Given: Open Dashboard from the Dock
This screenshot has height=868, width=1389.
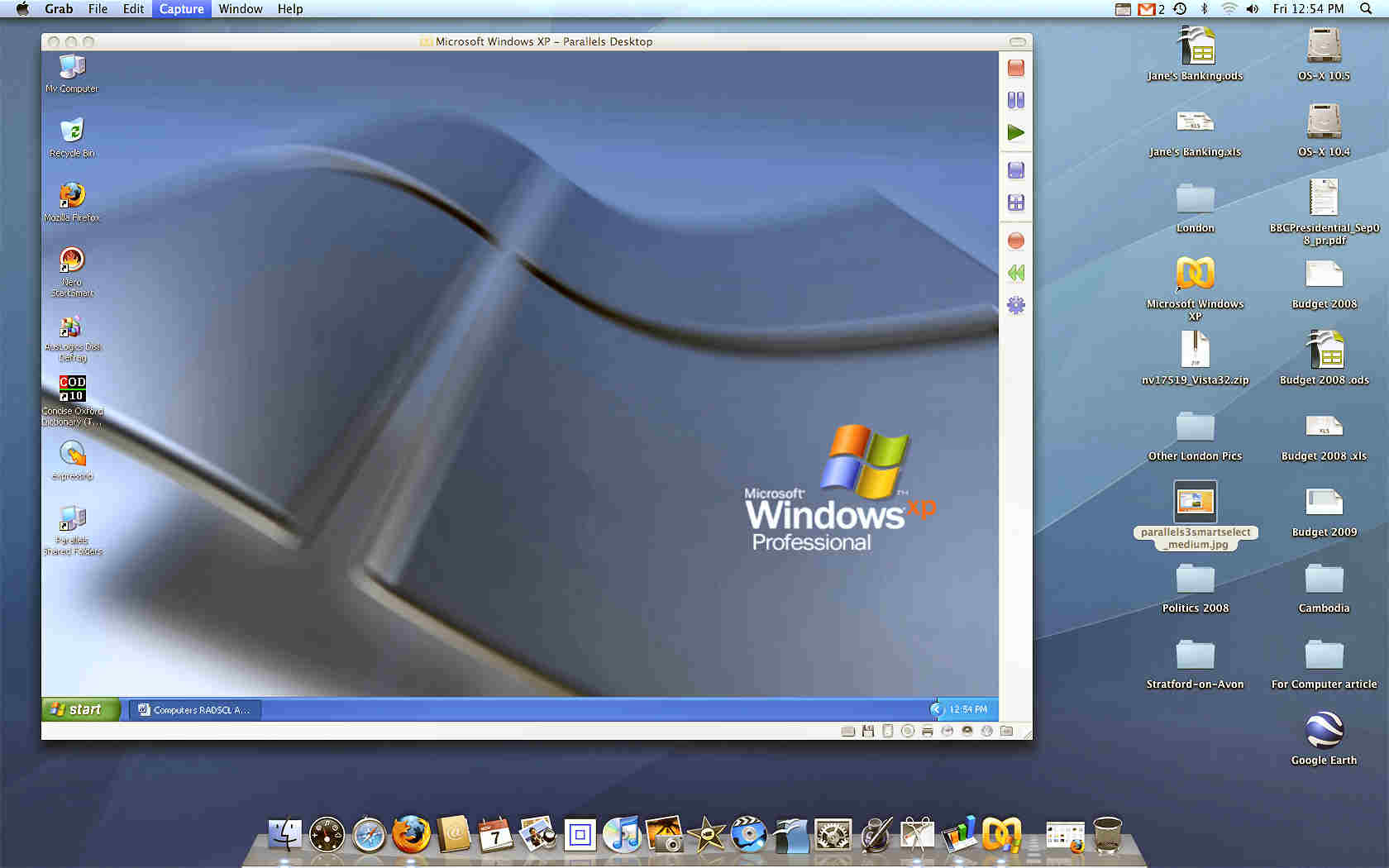Looking at the screenshot, I should coord(327,835).
